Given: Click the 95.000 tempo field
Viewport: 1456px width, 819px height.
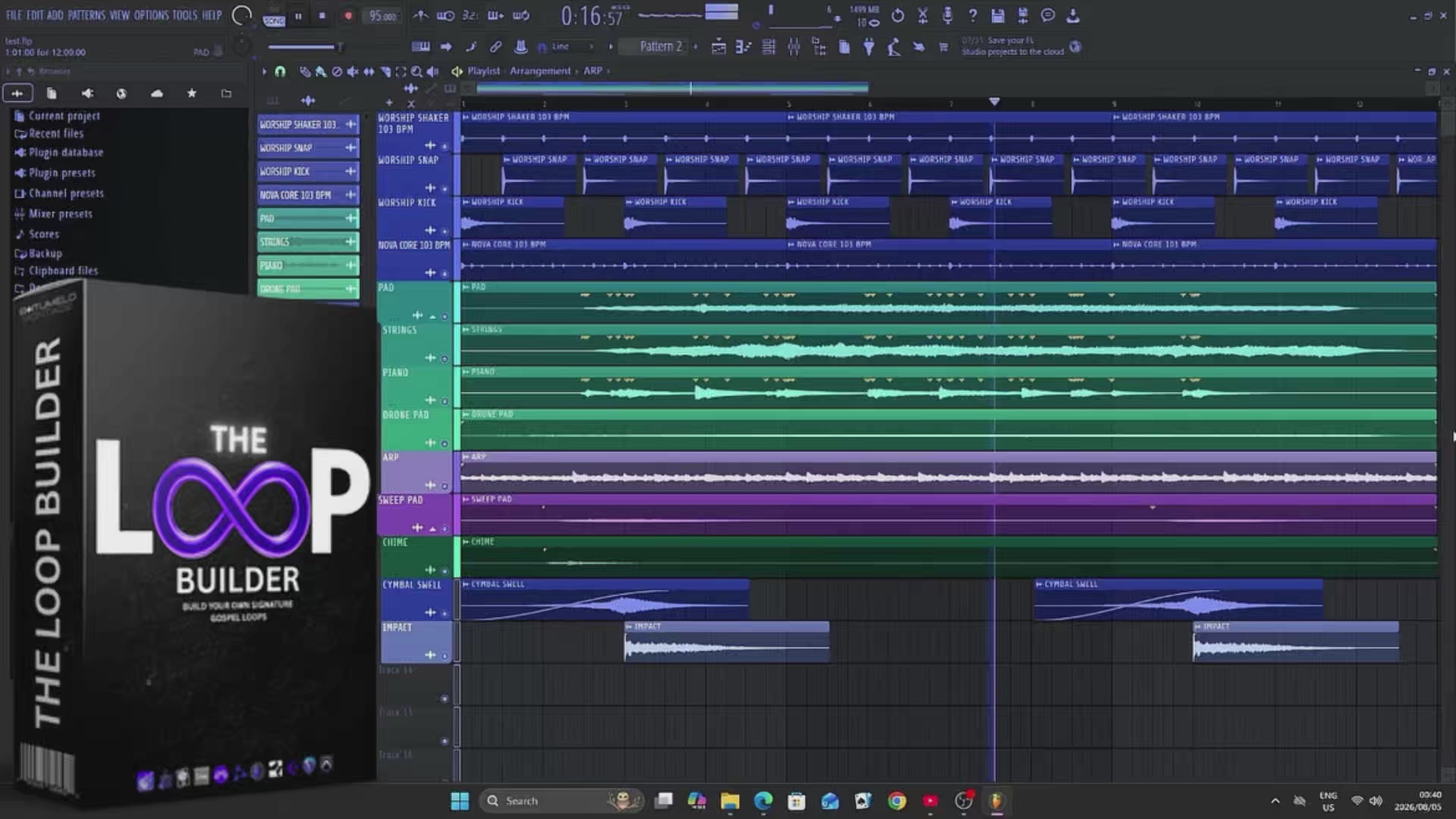Looking at the screenshot, I should click(383, 16).
